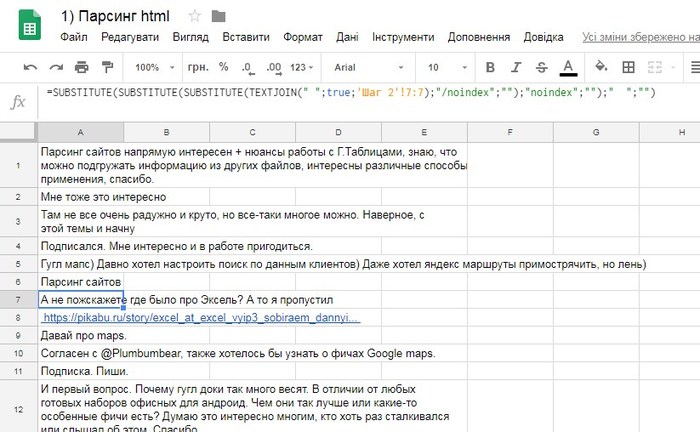Star the document next to title
Viewport: 700px width, 432px height.
[195, 16]
